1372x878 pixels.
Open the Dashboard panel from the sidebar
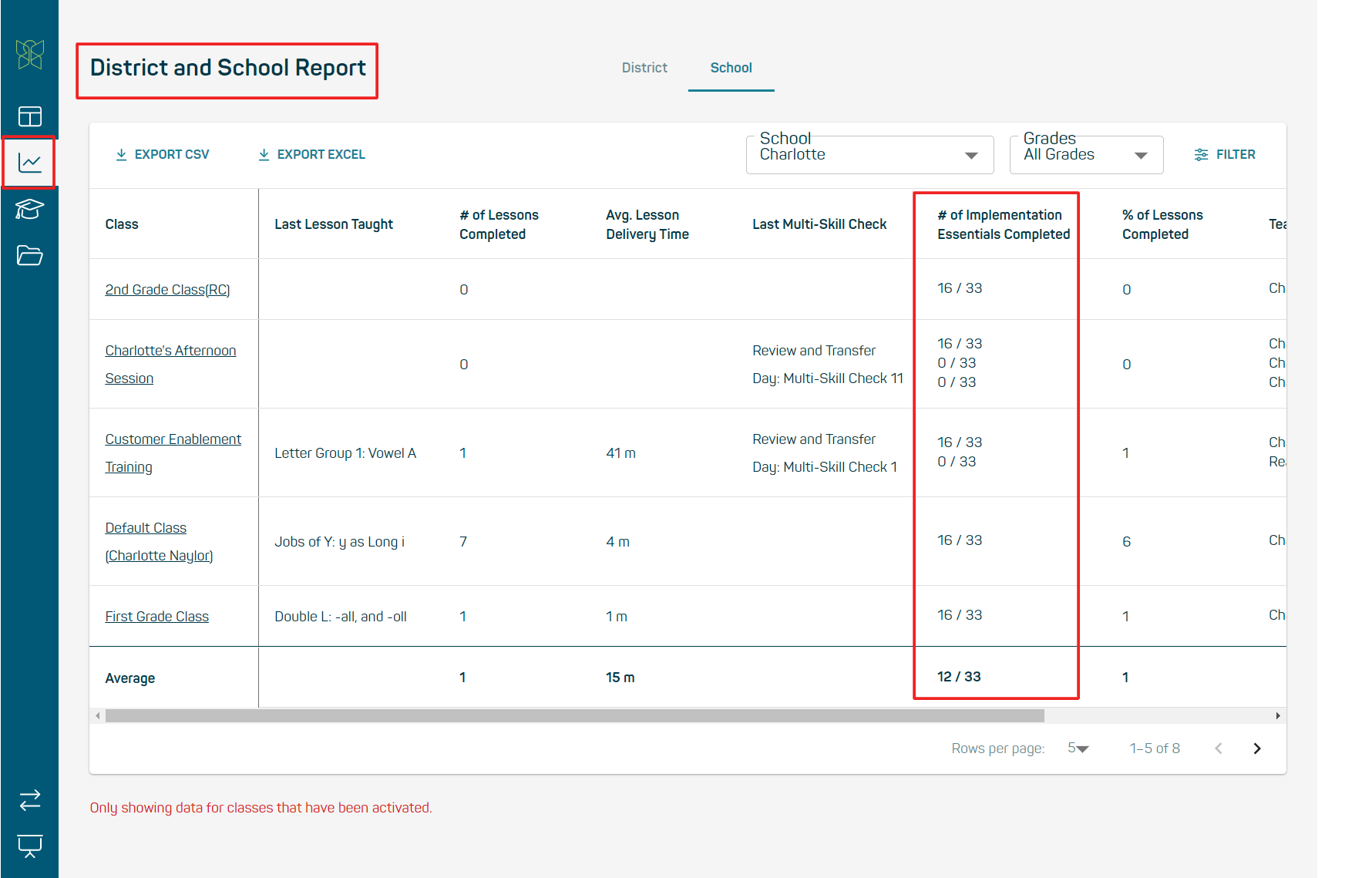[29, 116]
